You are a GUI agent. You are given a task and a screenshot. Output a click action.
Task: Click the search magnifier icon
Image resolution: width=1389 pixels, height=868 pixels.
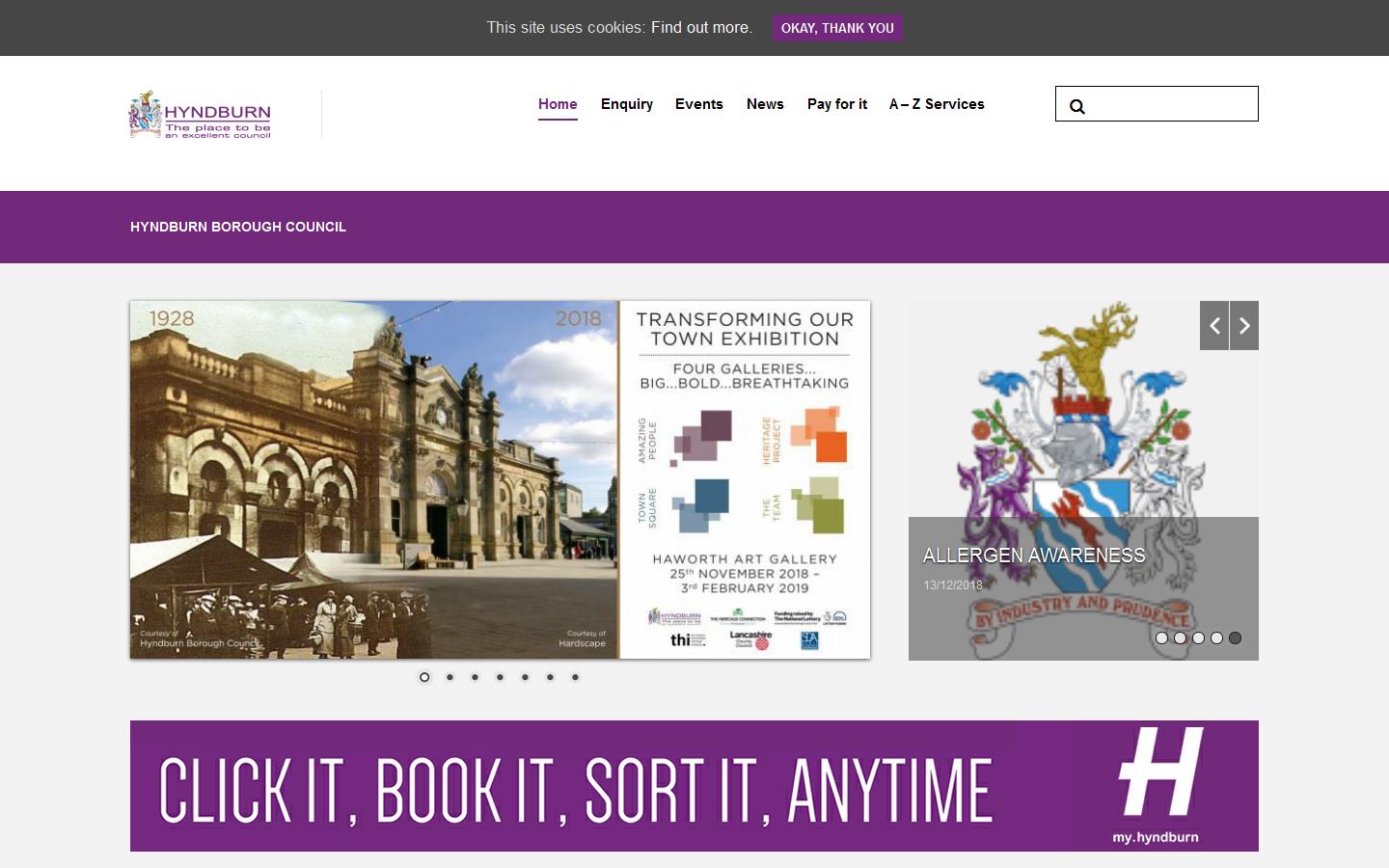click(1078, 106)
